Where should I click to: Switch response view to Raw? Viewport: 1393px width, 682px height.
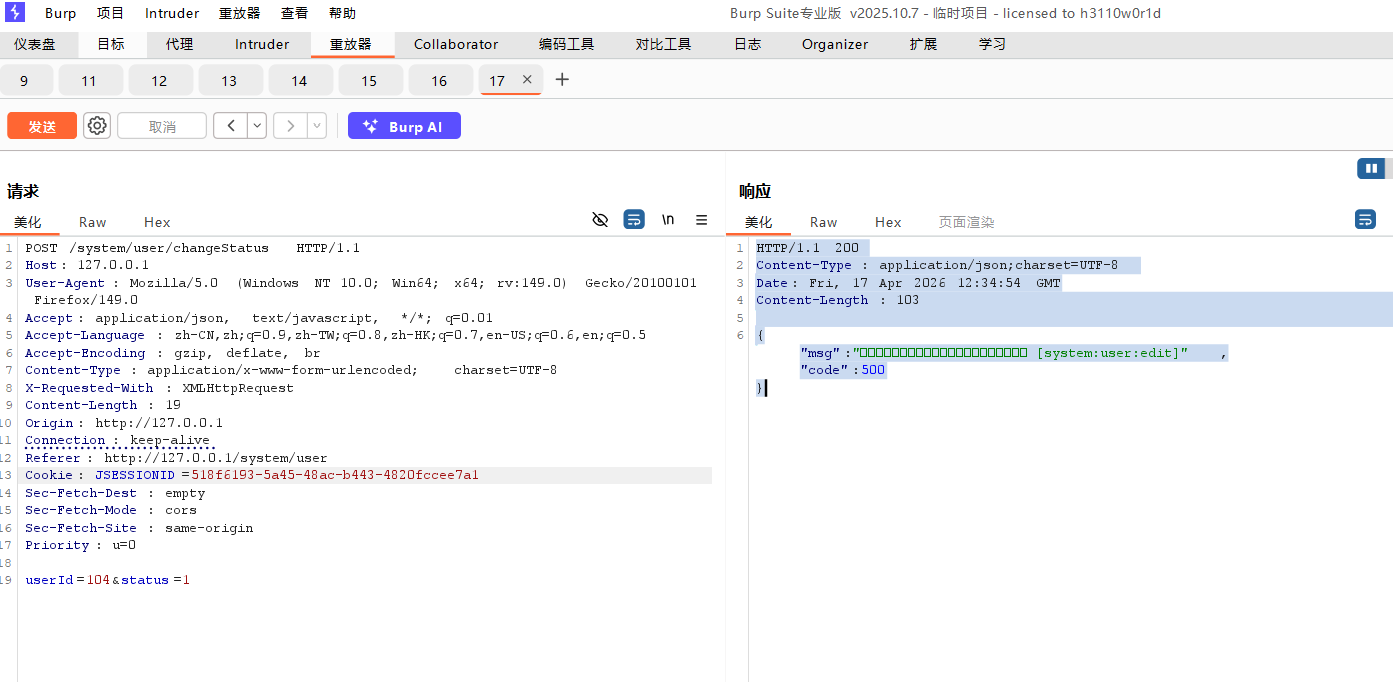coord(824,222)
